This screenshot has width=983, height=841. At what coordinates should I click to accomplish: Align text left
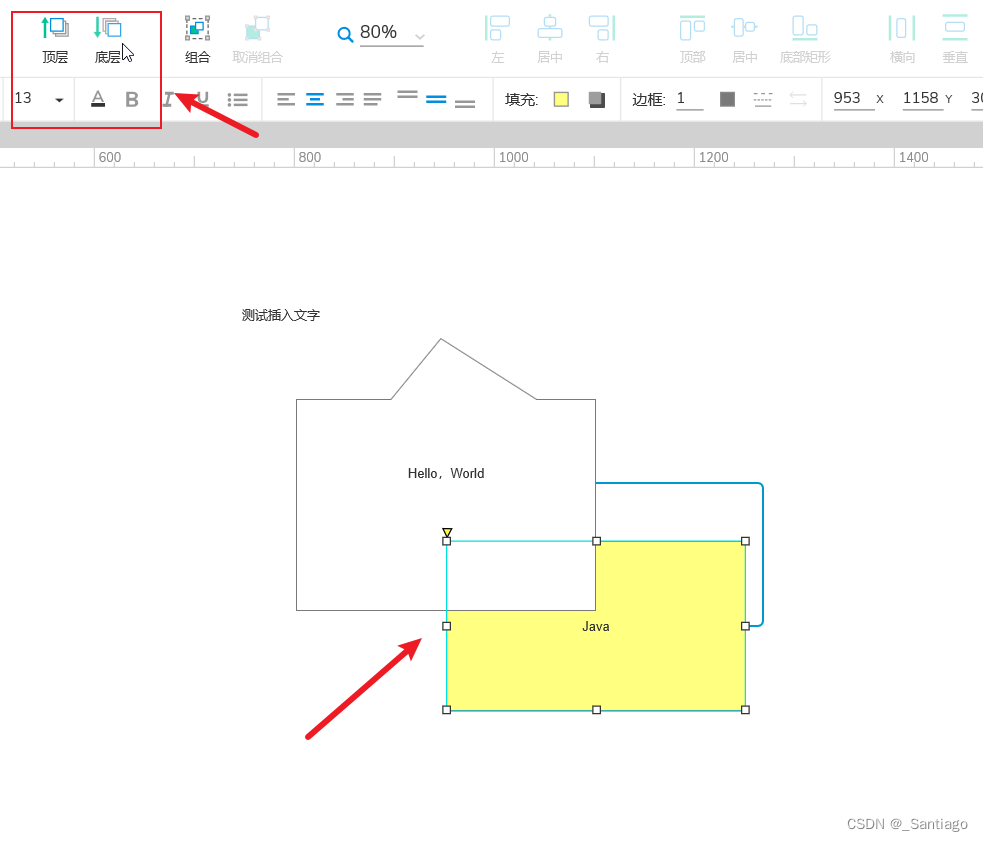(x=286, y=99)
